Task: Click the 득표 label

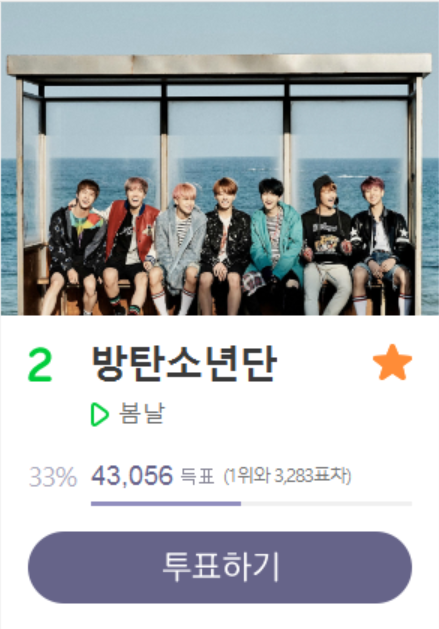Action: tap(197, 477)
